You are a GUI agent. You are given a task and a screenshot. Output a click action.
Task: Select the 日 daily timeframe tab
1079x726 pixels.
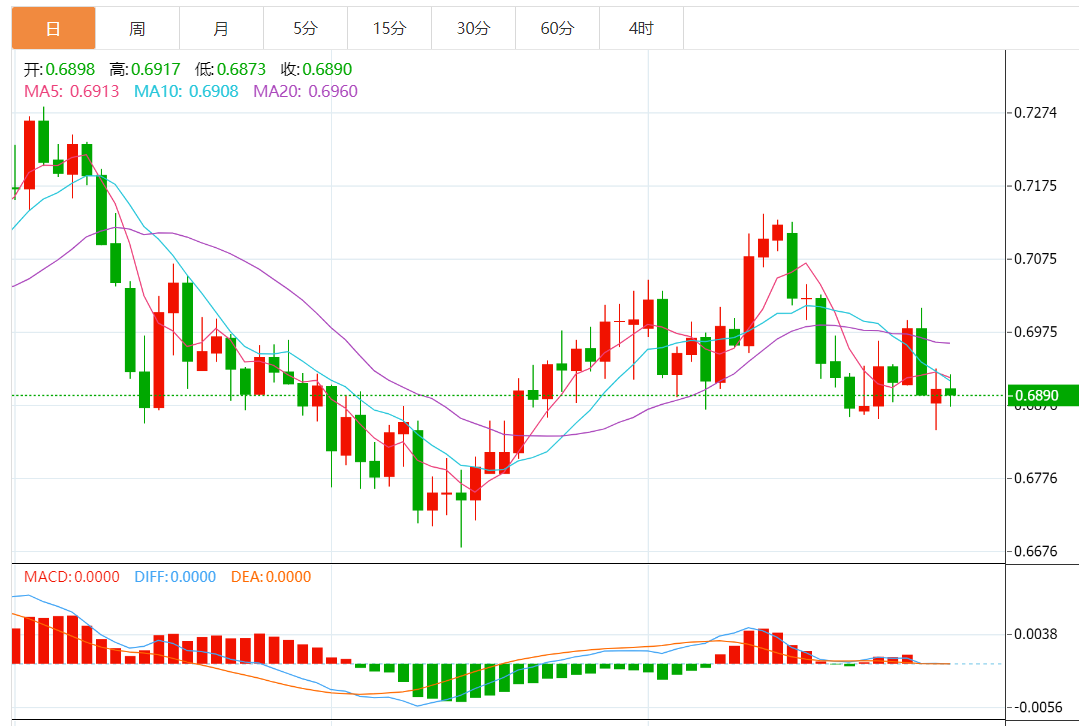point(54,28)
